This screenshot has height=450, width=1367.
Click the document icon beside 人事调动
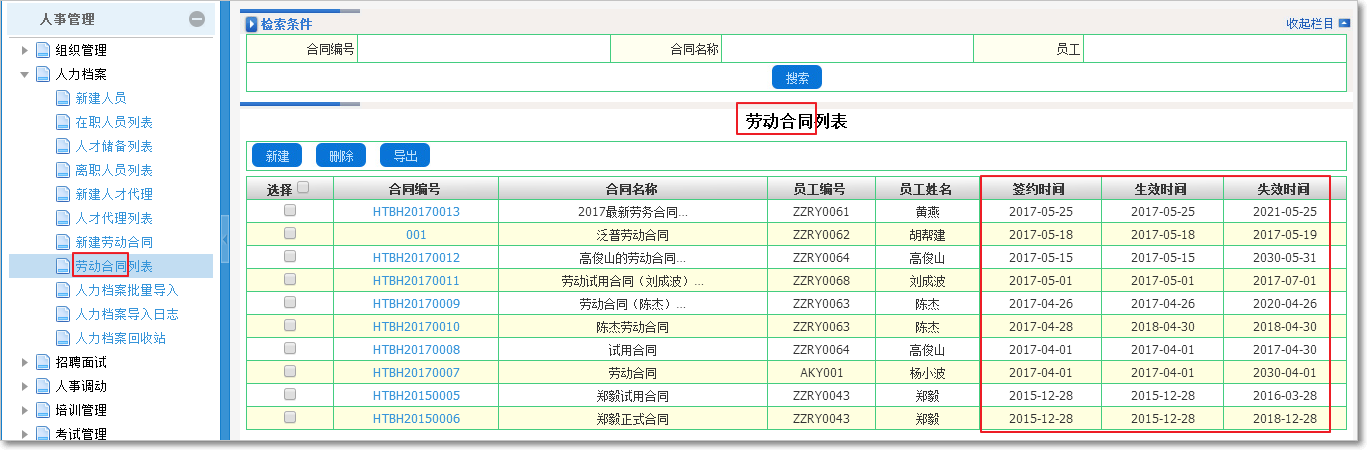click(x=42, y=386)
